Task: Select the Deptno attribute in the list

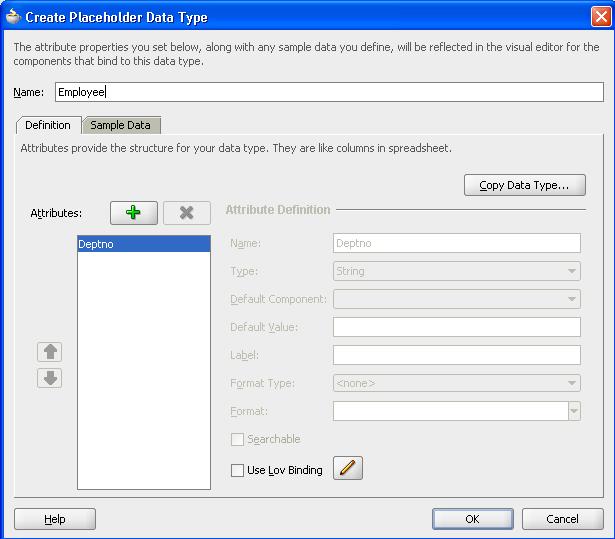Action: click(143, 243)
